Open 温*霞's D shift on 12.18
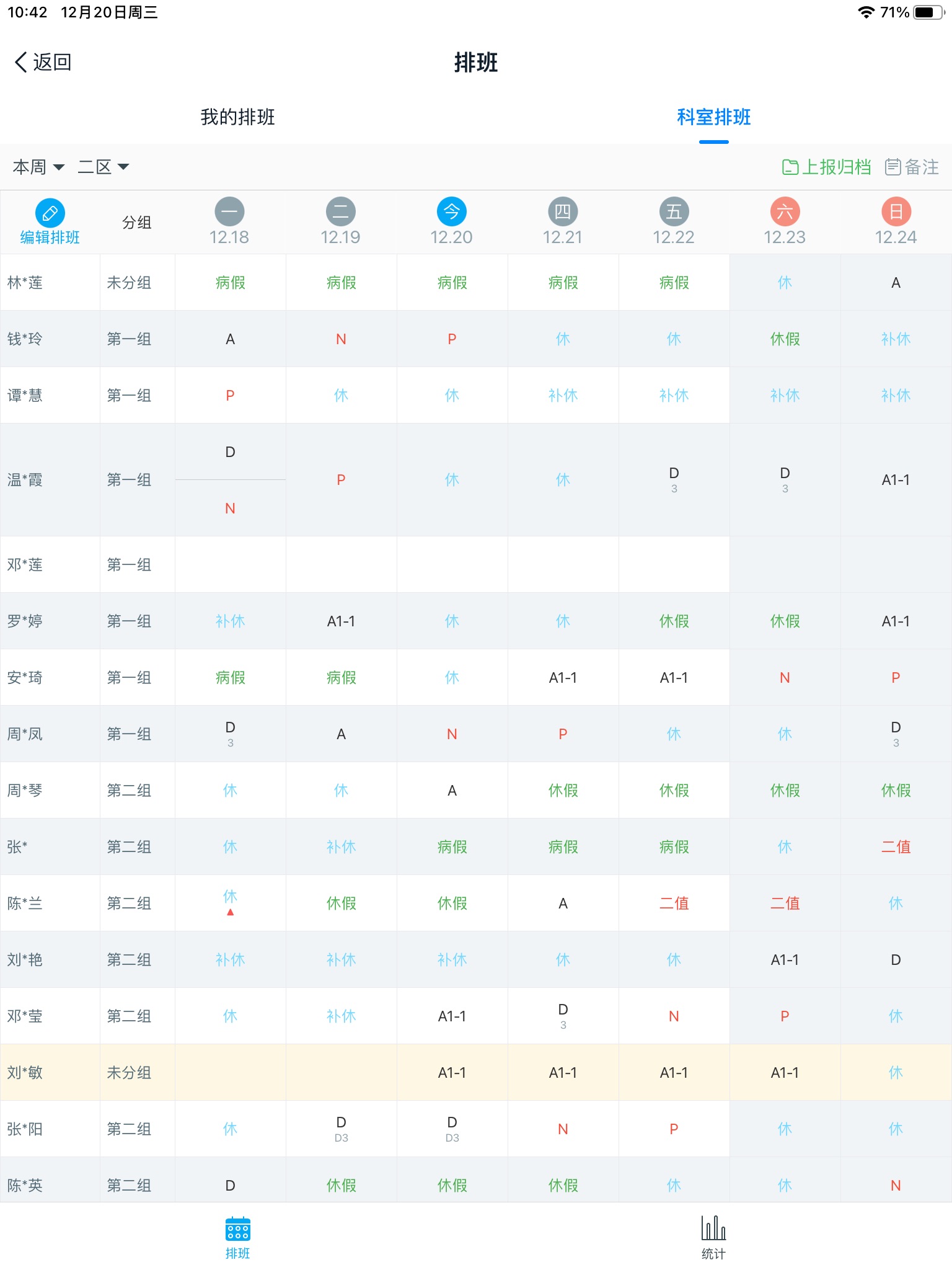 coord(230,452)
